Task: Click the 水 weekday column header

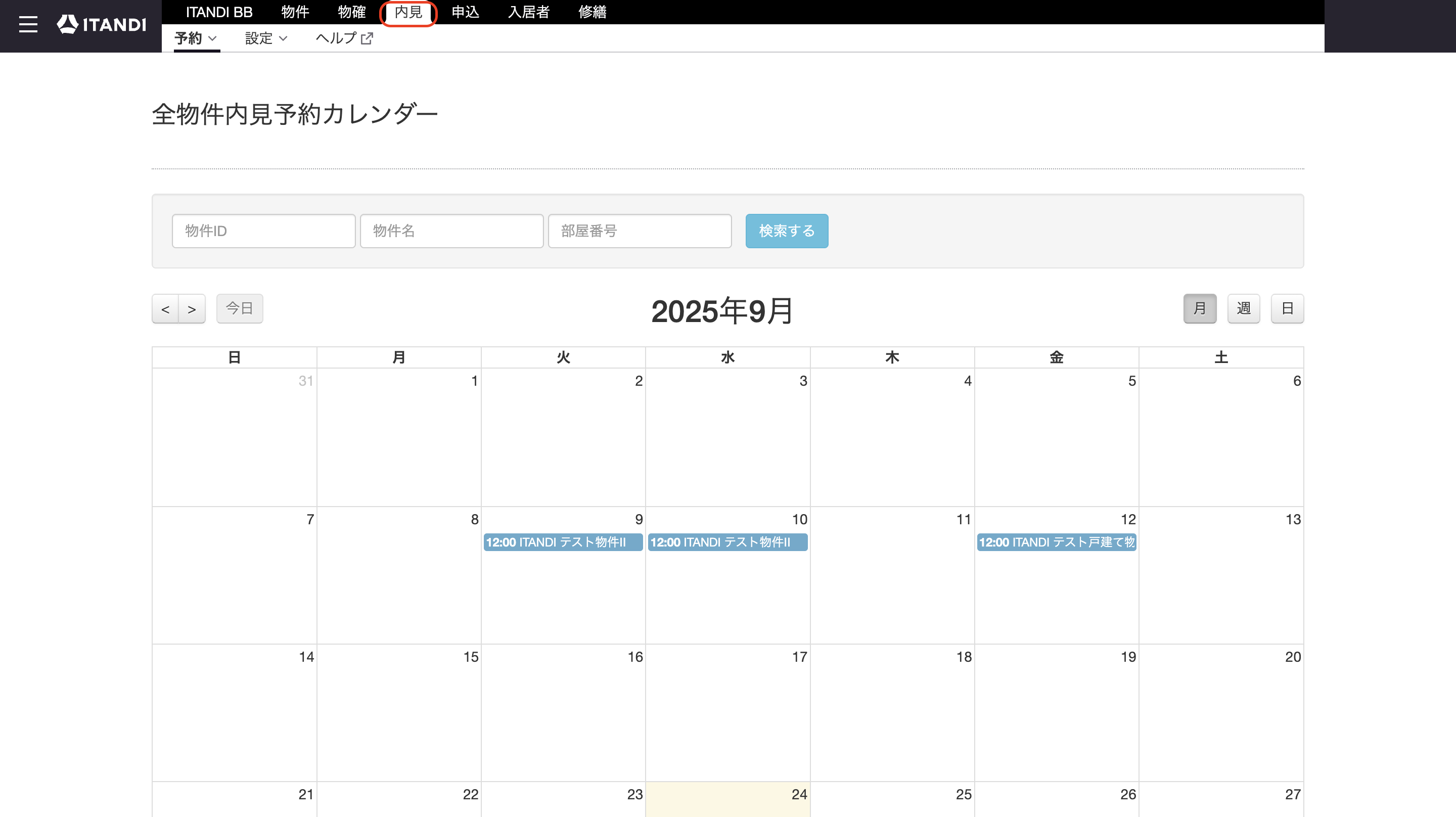Action: click(727, 357)
